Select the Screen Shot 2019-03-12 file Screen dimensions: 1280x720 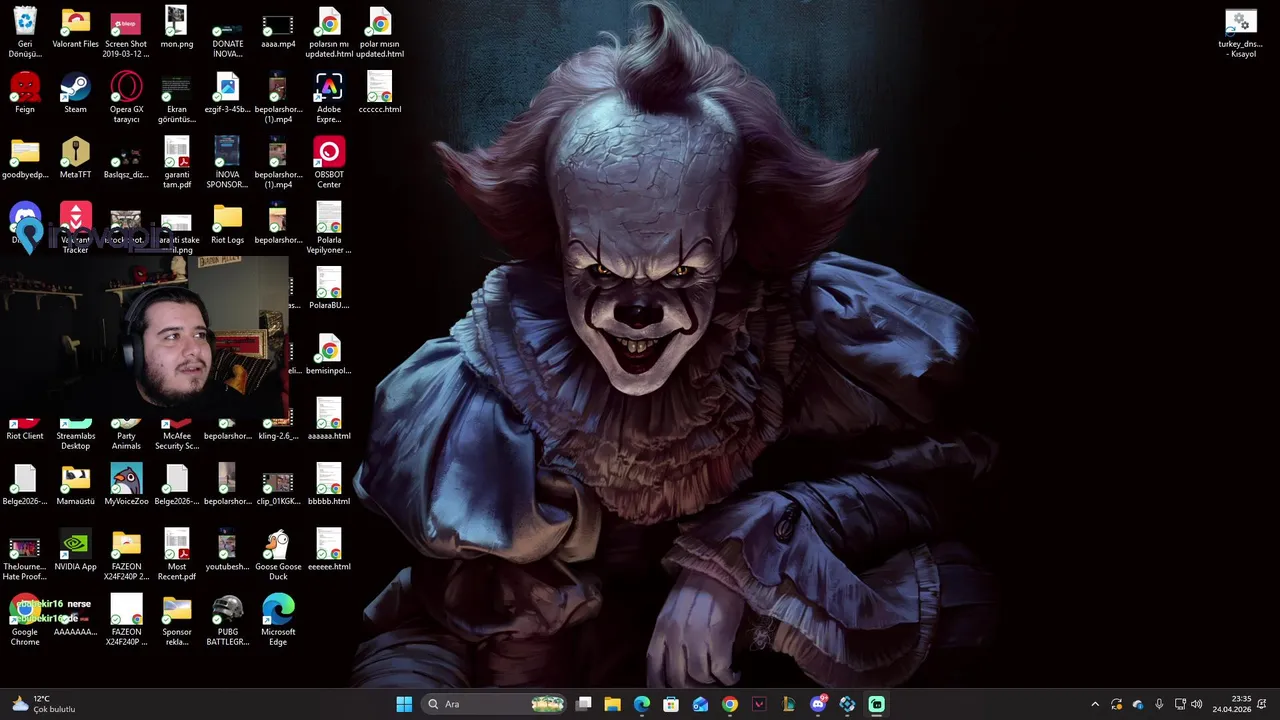126,31
